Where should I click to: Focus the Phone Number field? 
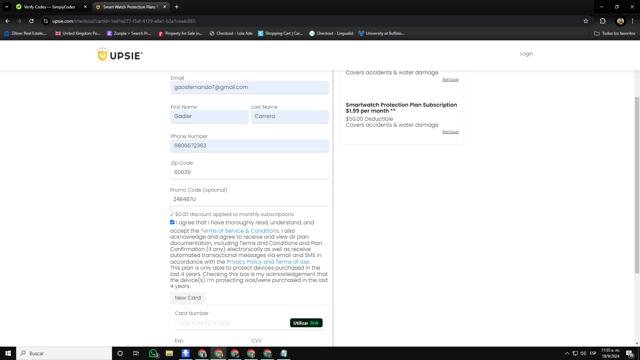coord(249,146)
